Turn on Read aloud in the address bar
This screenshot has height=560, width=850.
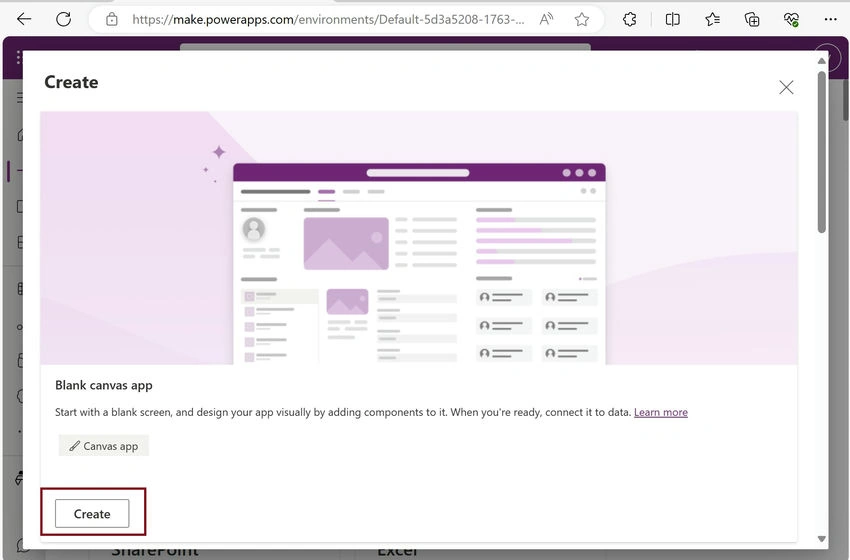pos(546,20)
